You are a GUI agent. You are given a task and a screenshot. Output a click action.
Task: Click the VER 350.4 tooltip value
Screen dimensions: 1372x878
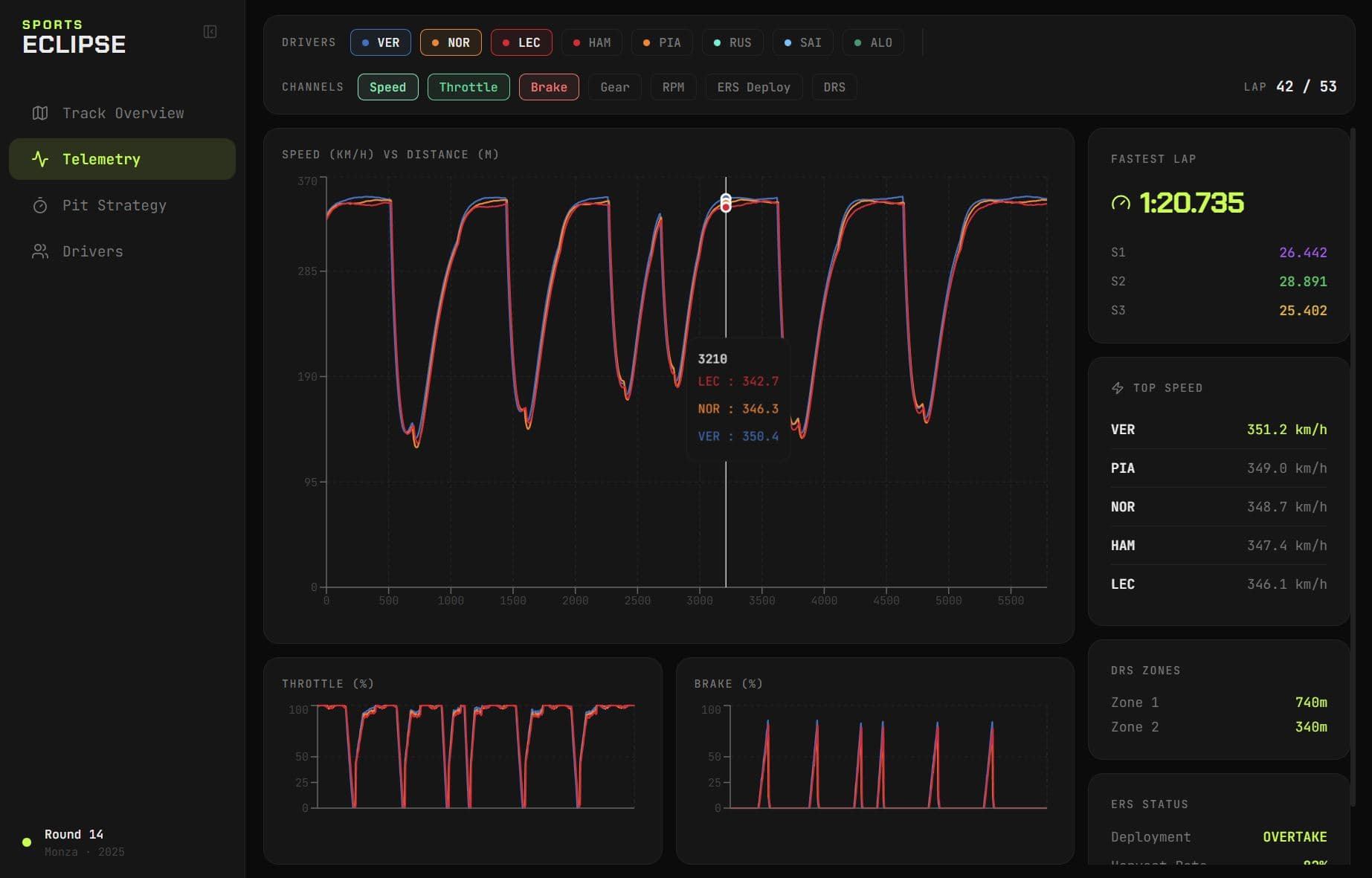pos(738,436)
